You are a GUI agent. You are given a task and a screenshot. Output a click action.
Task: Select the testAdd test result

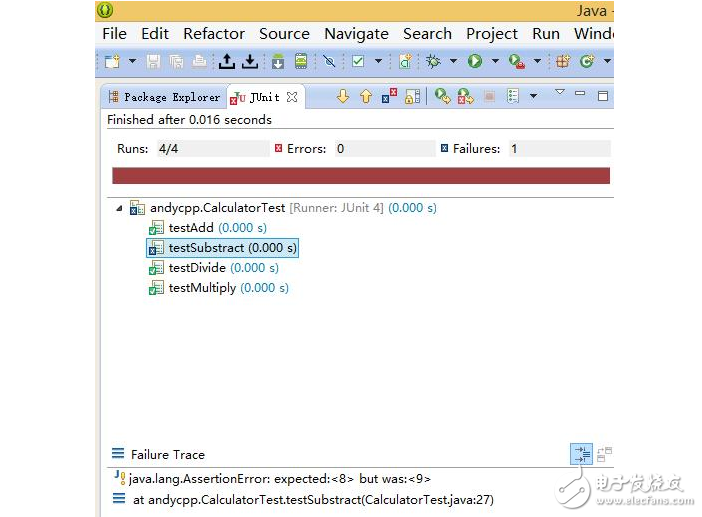pos(189,228)
